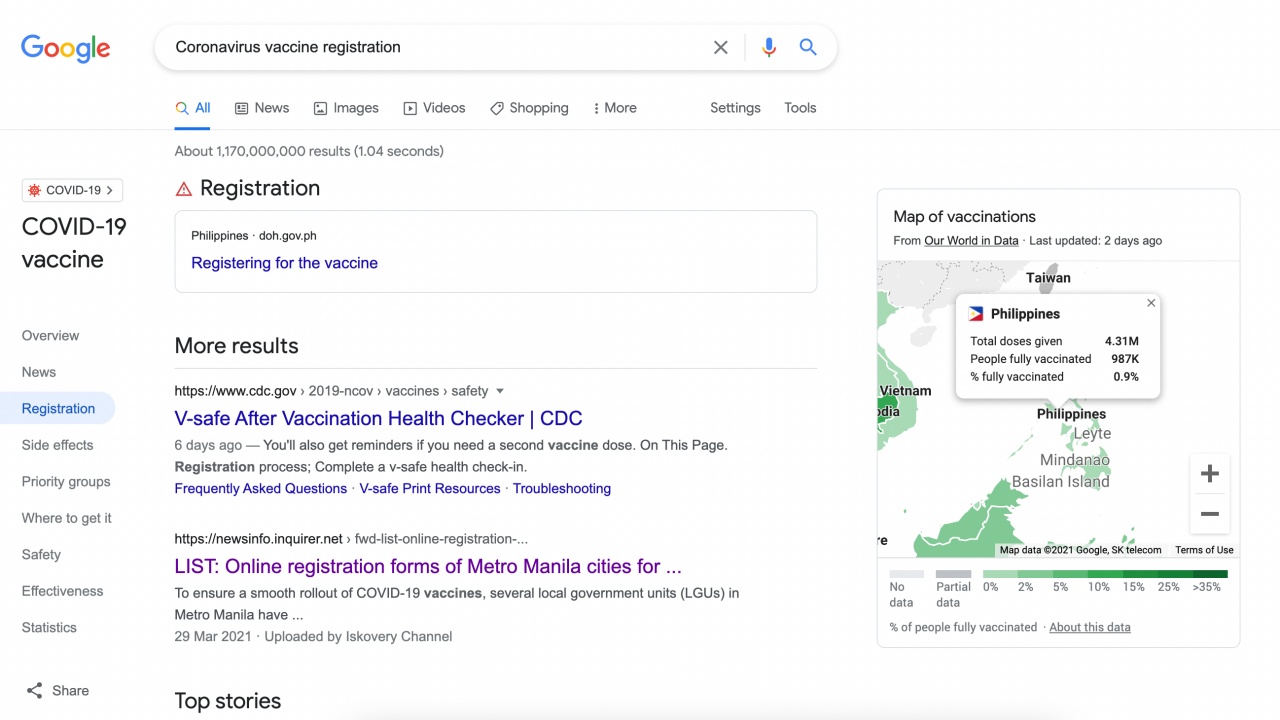1280x720 pixels.
Task: Open the COVID-19 chip with chevron
Action: coord(72,190)
